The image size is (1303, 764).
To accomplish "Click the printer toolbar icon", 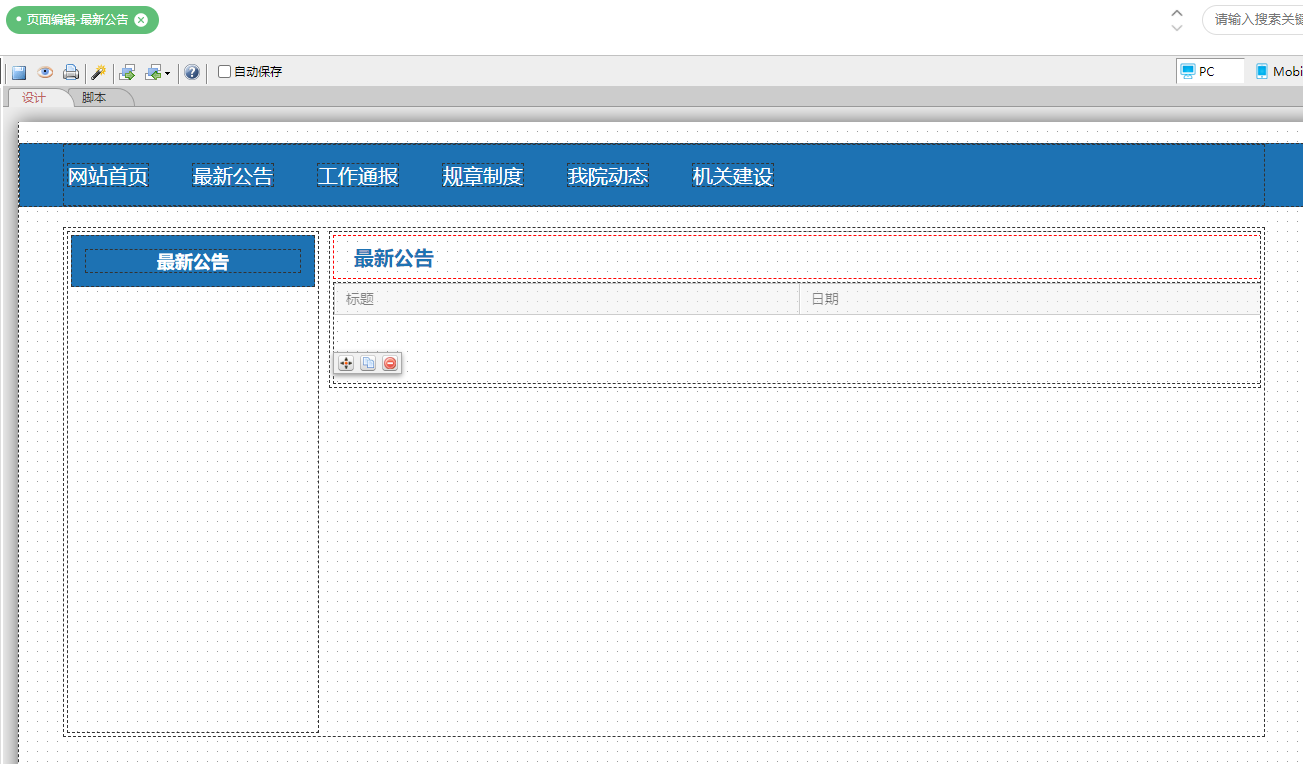I will 71,72.
